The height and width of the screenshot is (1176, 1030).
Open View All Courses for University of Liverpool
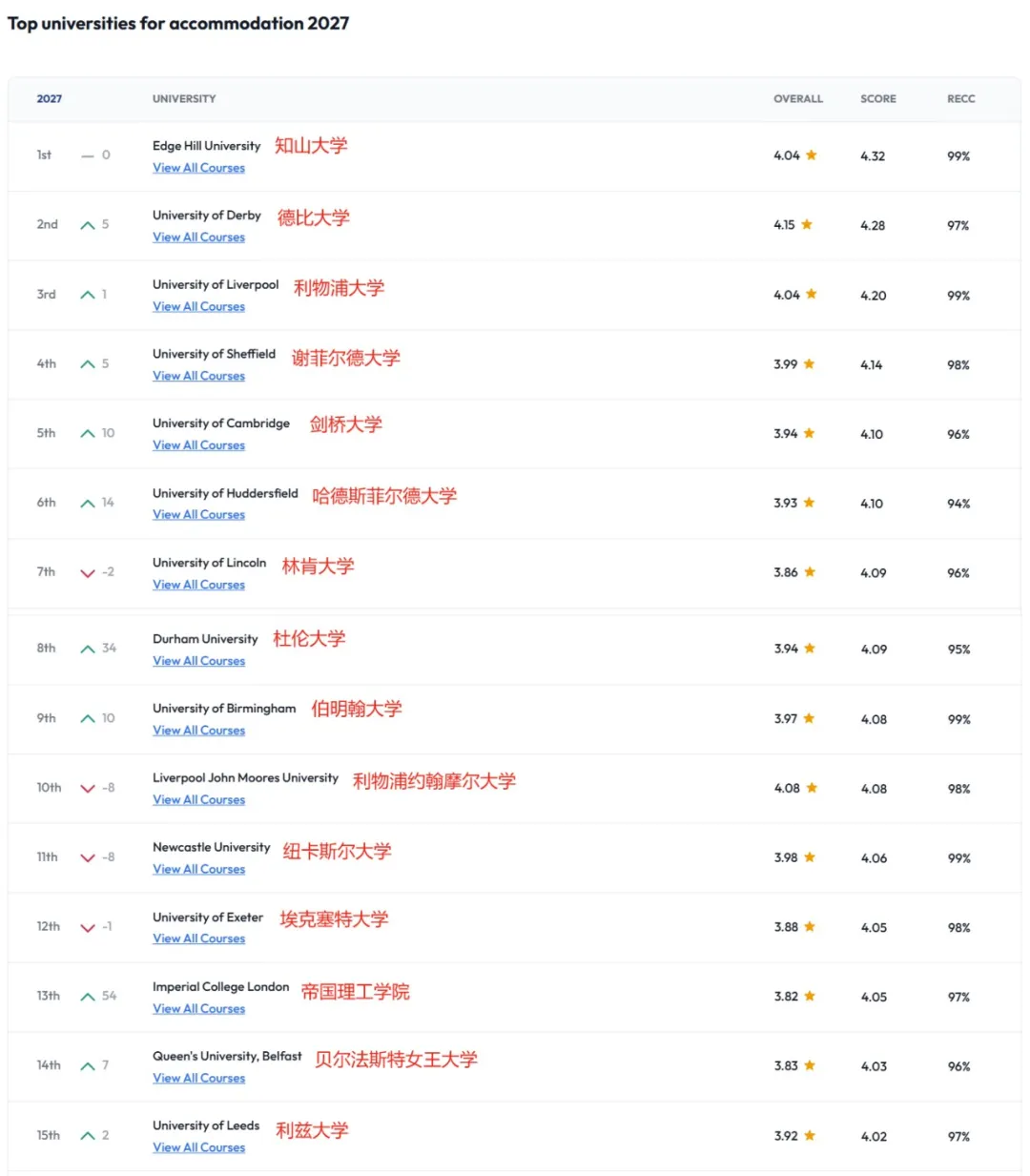coord(198,307)
